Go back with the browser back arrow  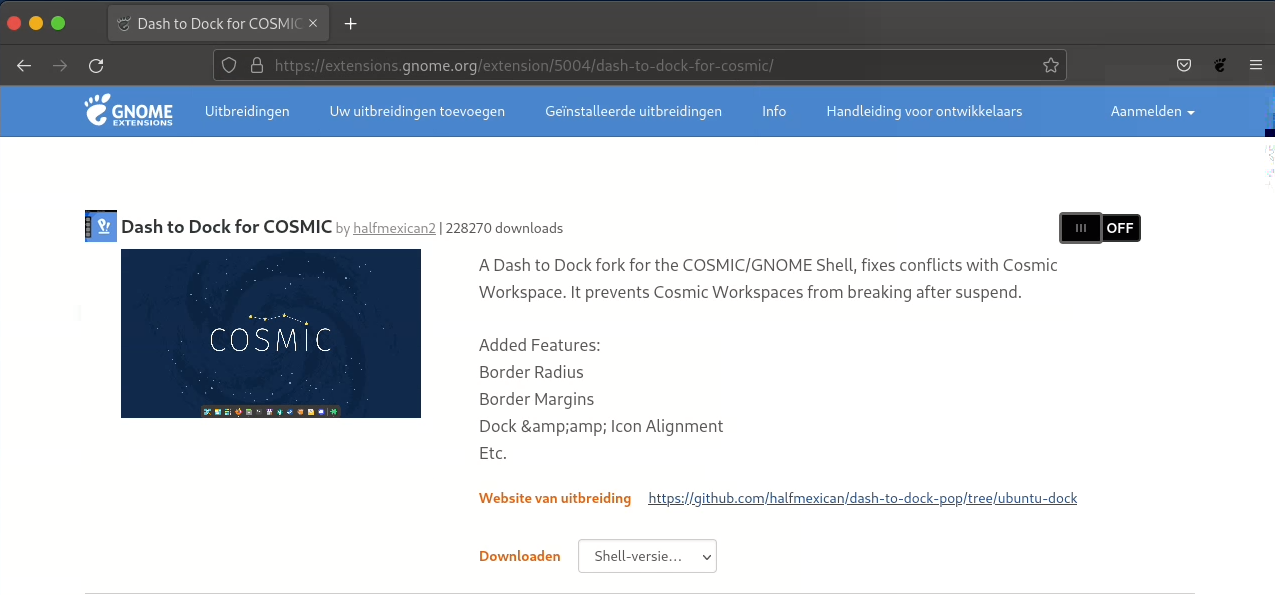click(x=24, y=65)
